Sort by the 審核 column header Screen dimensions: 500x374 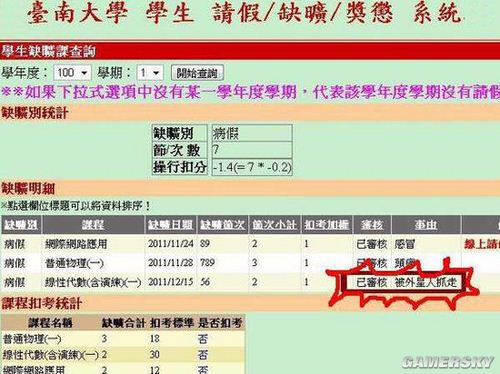tap(372, 225)
